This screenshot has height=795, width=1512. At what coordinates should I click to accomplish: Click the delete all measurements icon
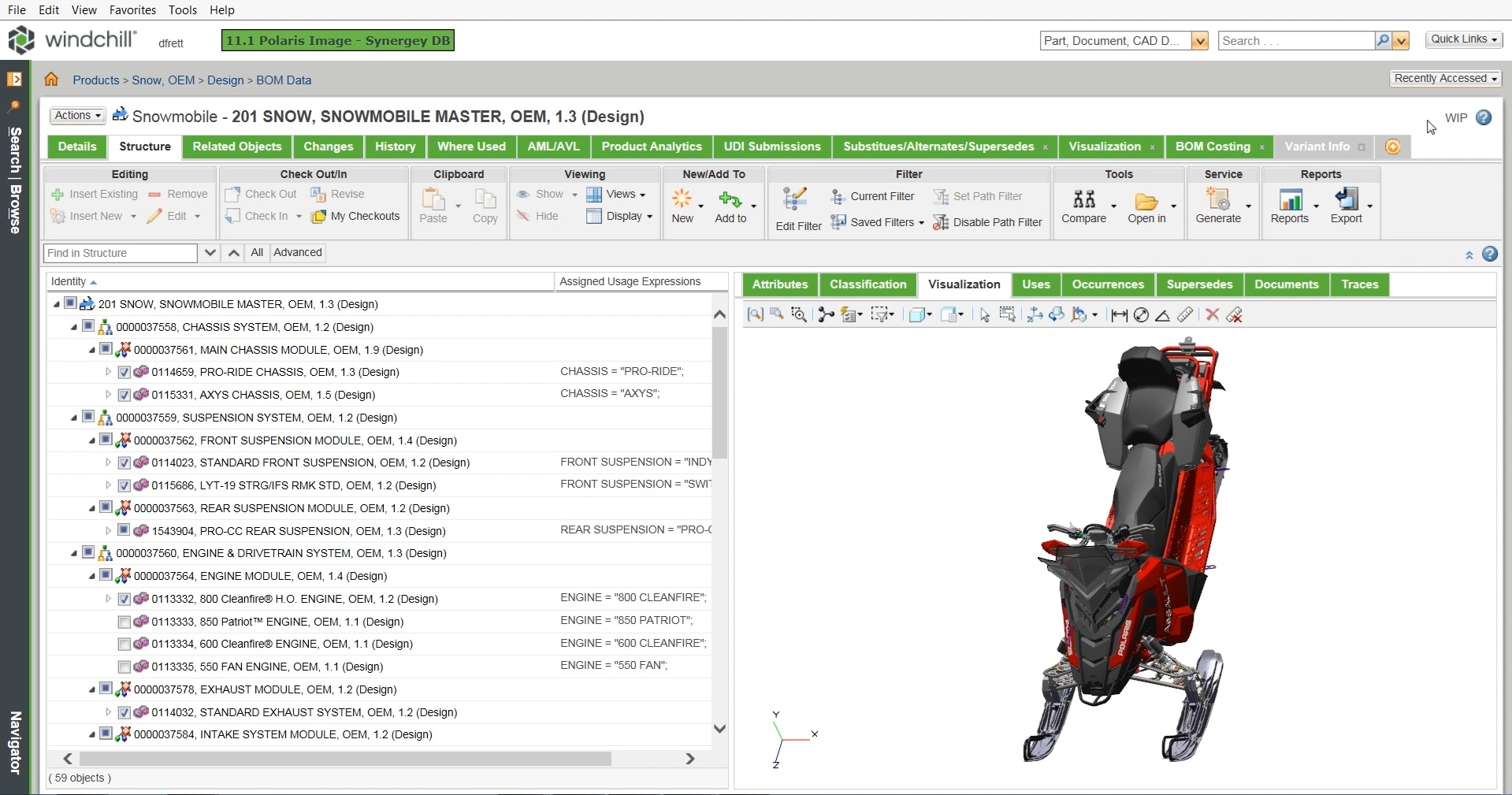click(1235, 315)
